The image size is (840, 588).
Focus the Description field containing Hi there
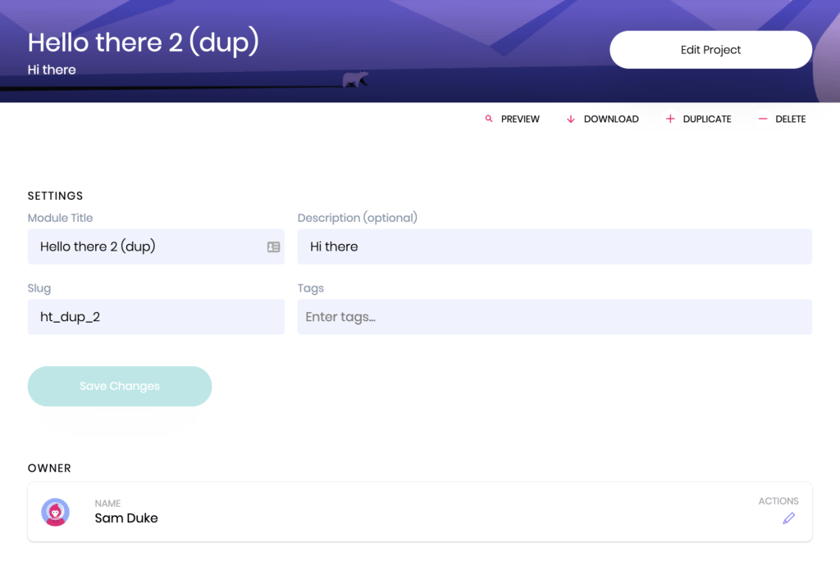coord(554,246)
